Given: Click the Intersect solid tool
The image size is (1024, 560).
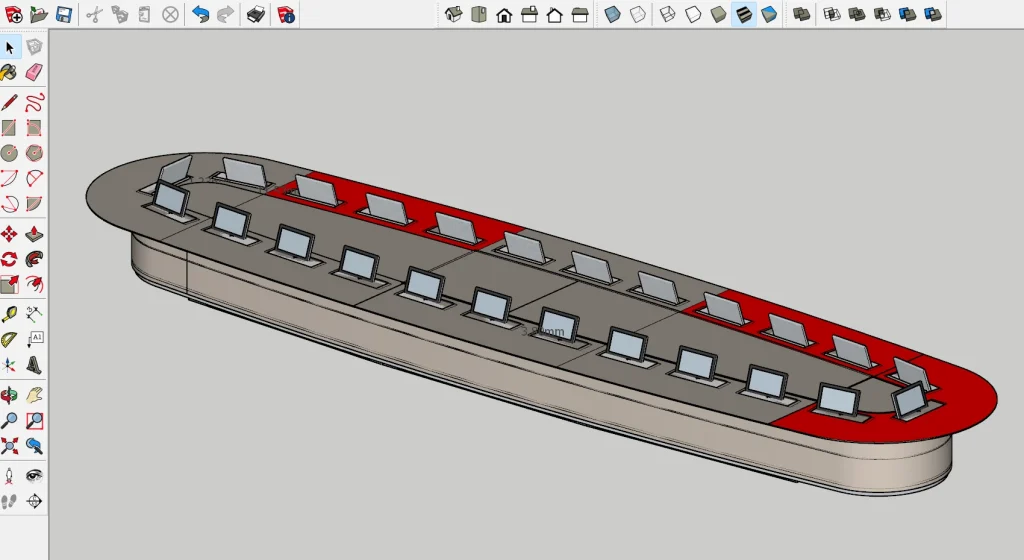Looking at the screenshot, I should click(x=832, y=14).
